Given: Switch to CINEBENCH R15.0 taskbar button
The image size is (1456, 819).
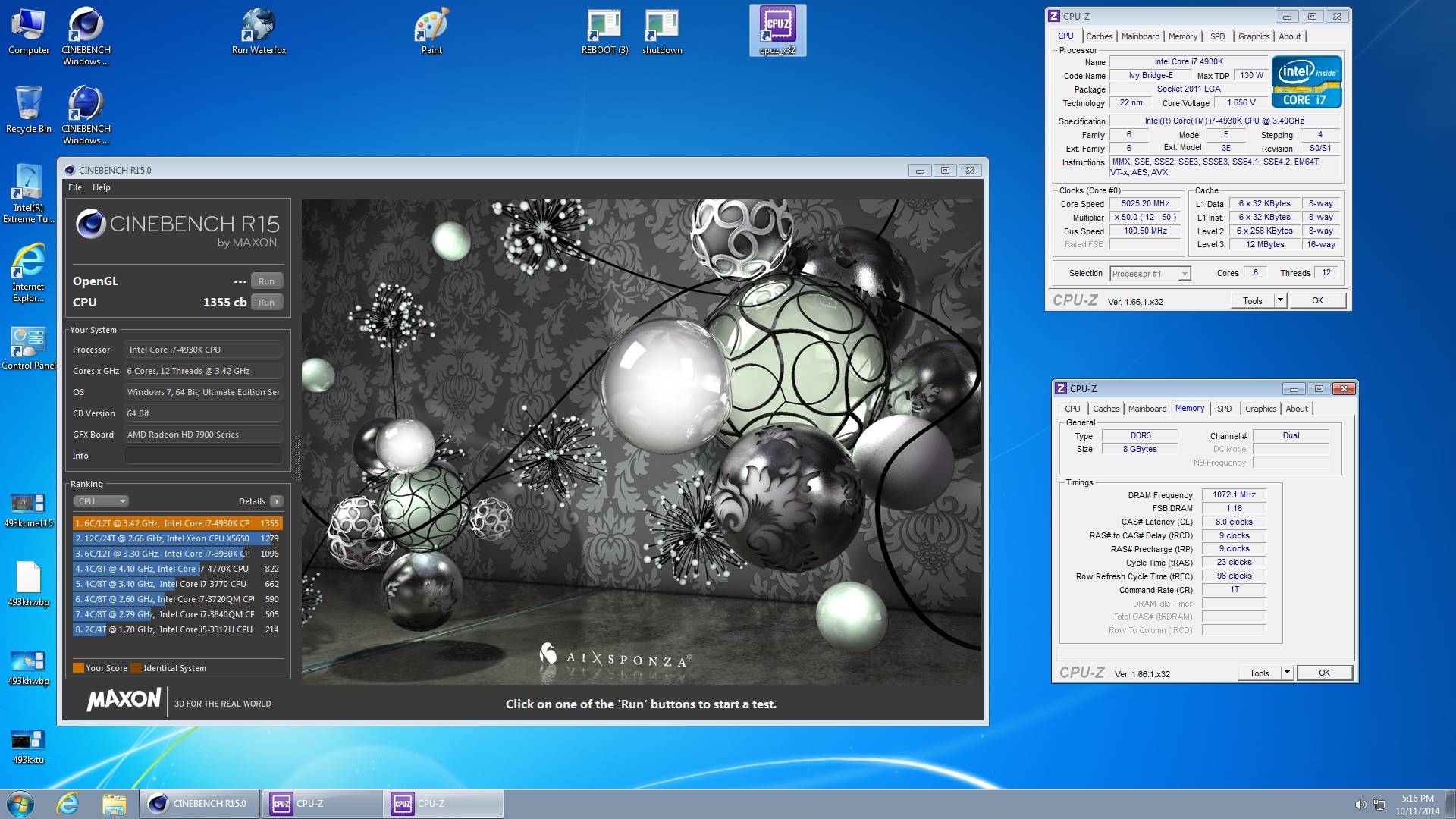Looking at the screenshot, I should point(199,804).
